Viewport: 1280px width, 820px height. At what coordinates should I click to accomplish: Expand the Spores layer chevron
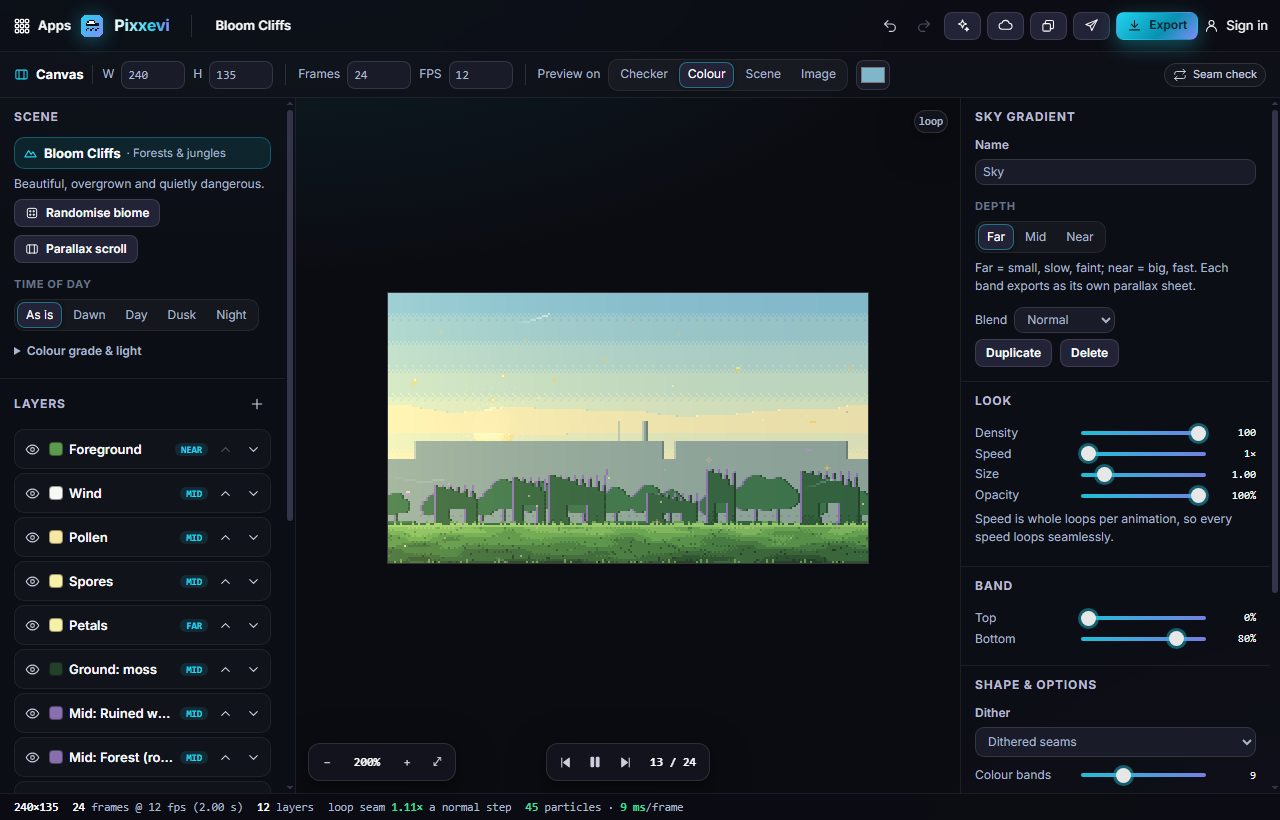point(254,582)
